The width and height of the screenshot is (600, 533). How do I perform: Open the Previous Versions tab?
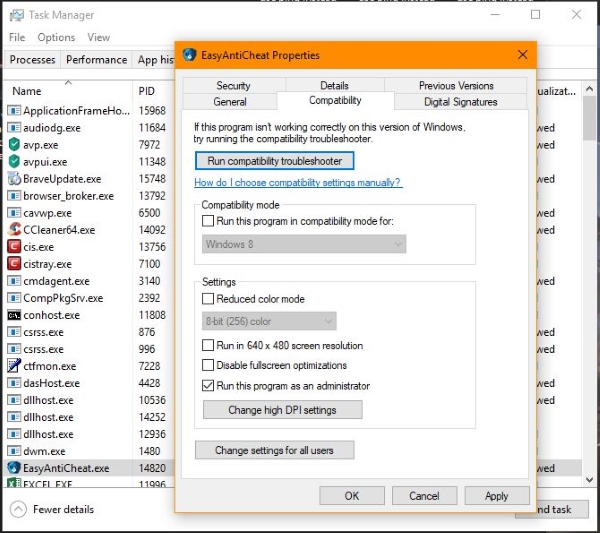456,85
